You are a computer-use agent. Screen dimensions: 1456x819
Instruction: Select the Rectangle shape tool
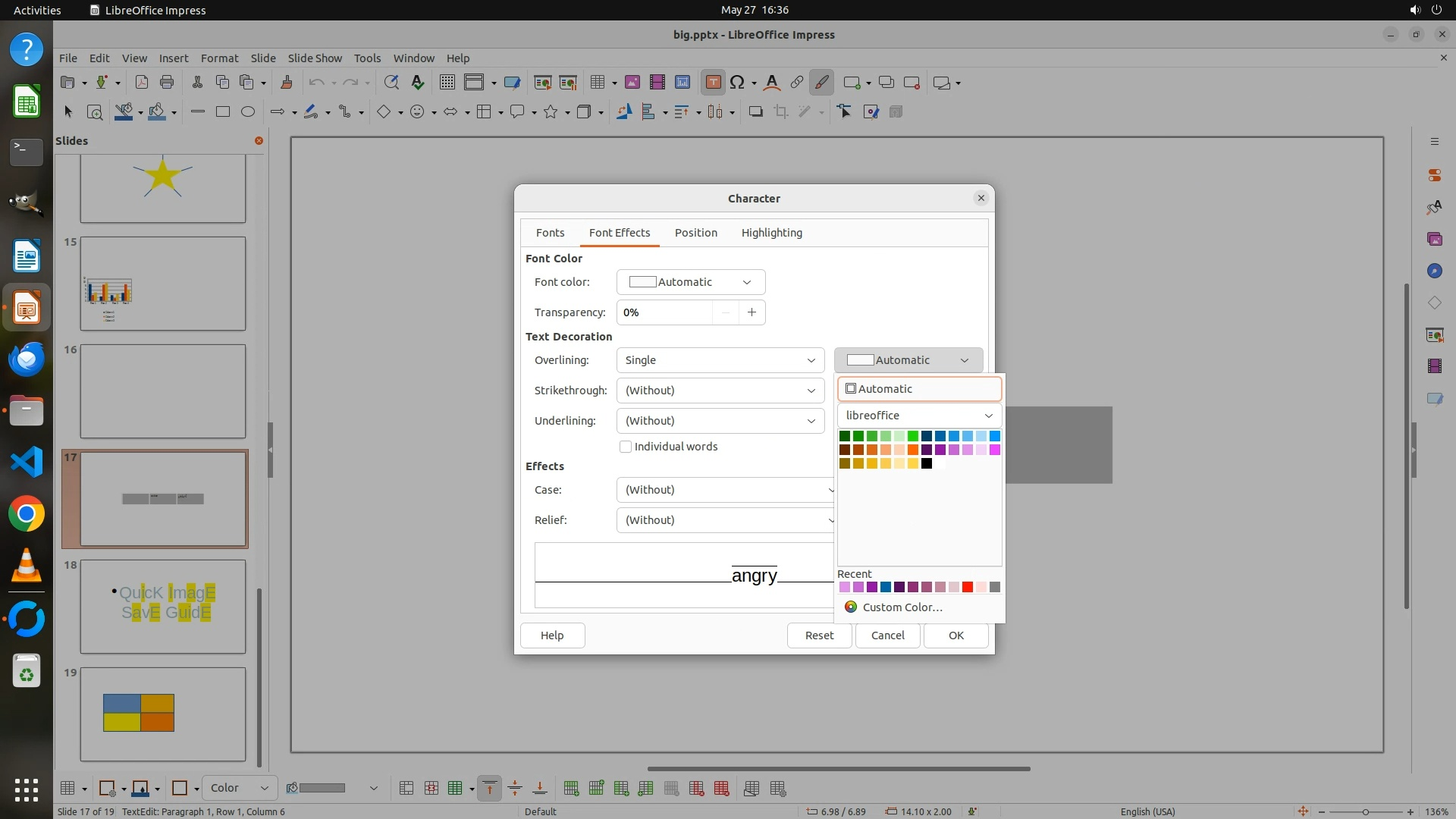coord(222,111)
